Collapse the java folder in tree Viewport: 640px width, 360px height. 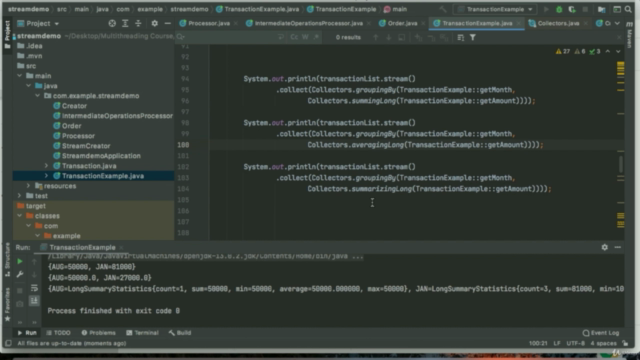(x=29, y=86)
